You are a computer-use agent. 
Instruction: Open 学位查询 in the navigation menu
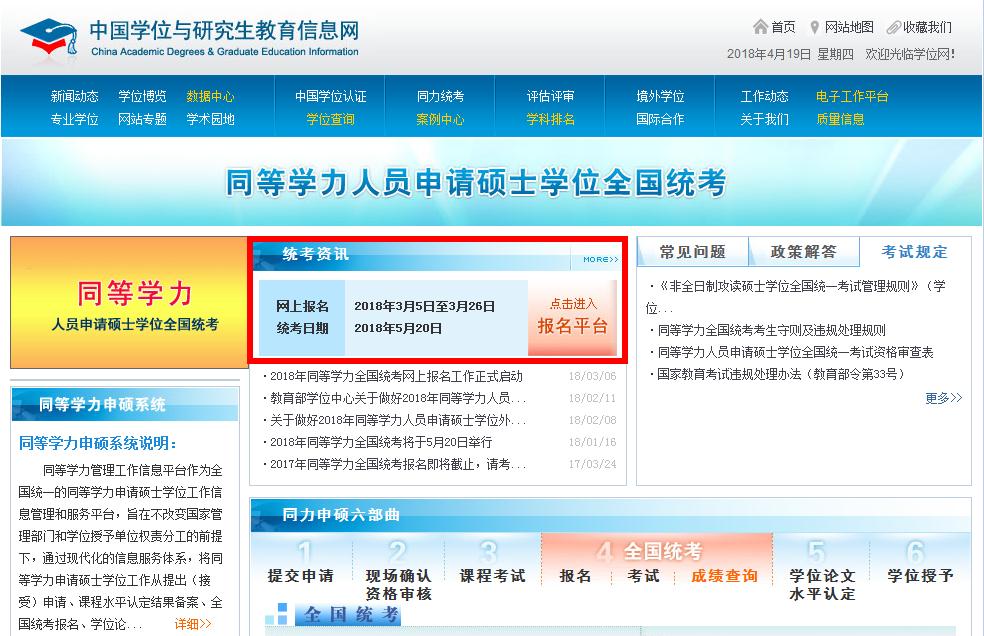point(330,119)
